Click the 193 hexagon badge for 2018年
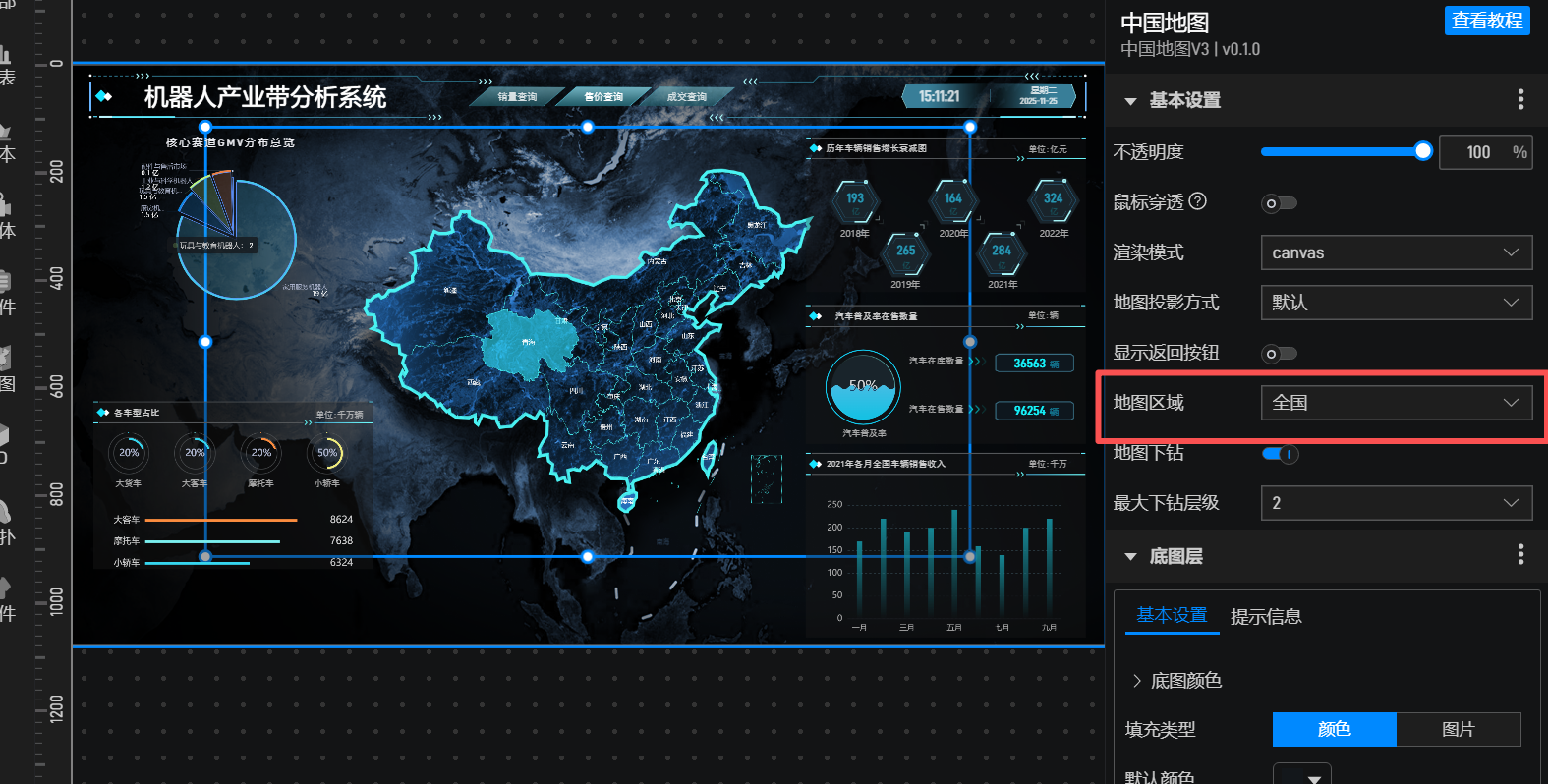 [855, 200]
